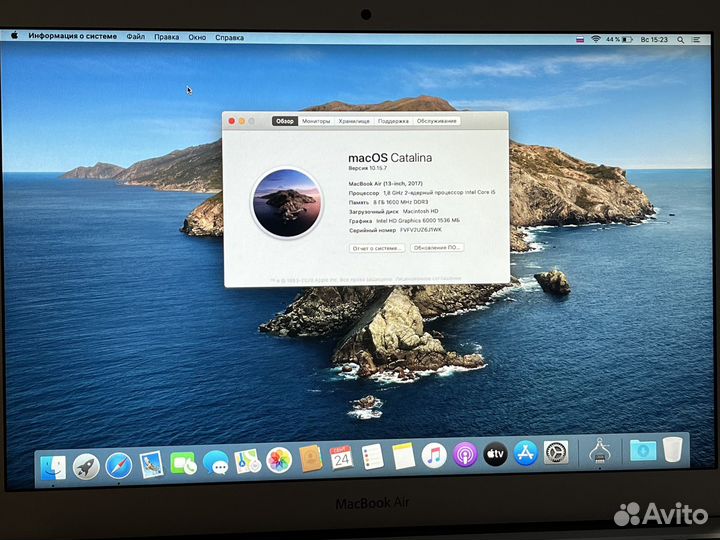Open the Окно menu
Image resolution: width=720 pixels, height=540 pixels.
coord(197,37)
